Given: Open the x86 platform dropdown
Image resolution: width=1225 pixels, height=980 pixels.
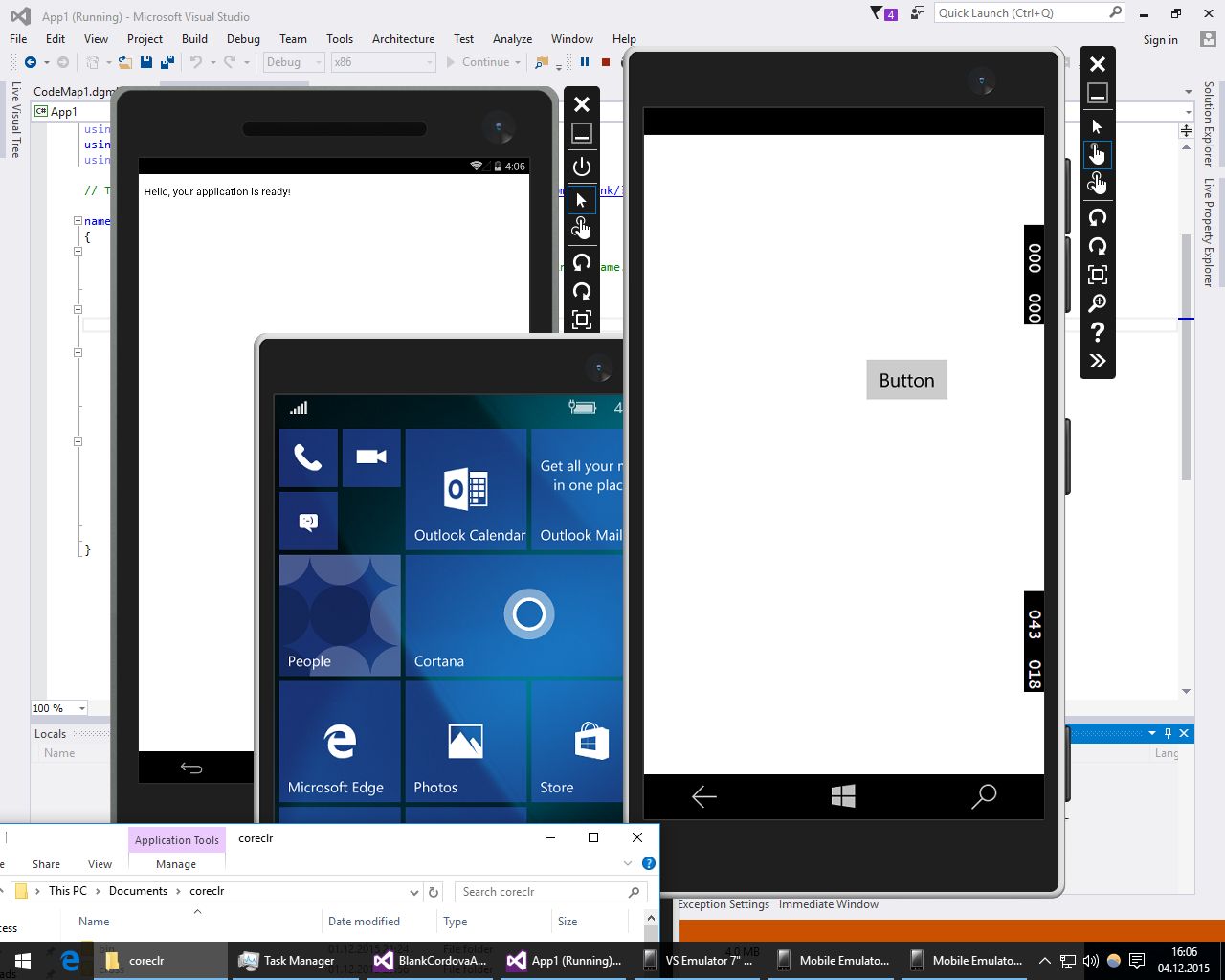Looking at the screenshot, I should pyautogui.click(x=383, y=62).
